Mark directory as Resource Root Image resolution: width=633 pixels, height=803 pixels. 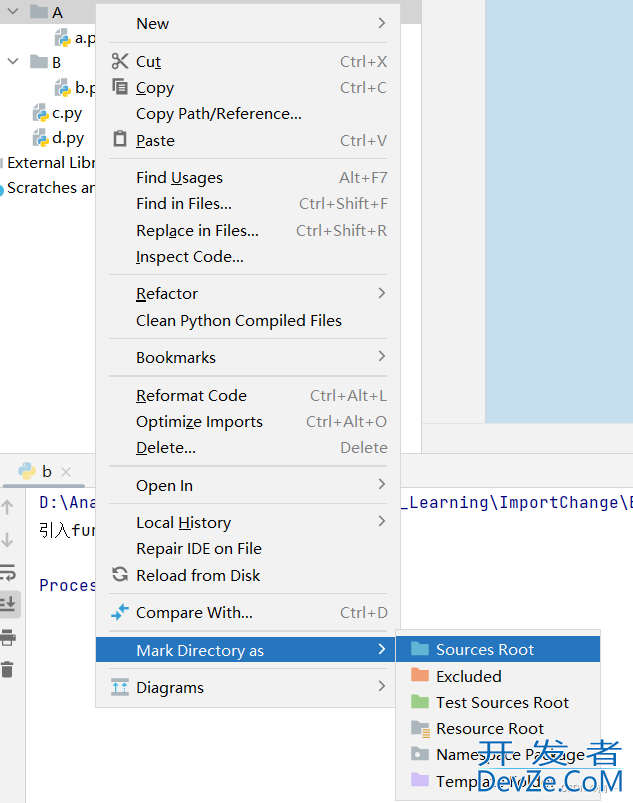(x=498, y=728)
